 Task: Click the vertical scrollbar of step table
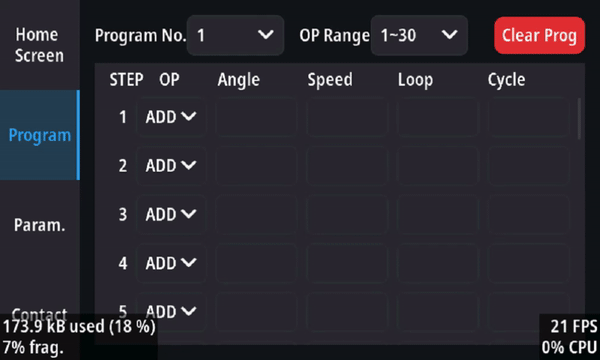pos(579,119)
